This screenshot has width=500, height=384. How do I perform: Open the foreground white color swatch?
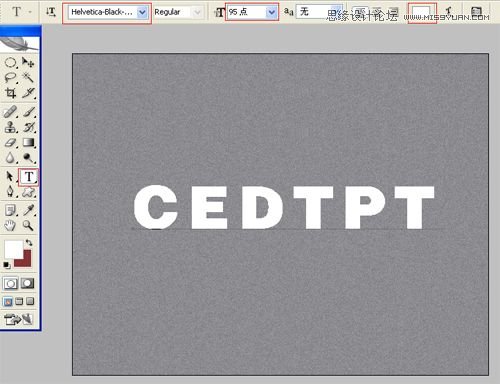pyautogui.click(x=13, y=249)
